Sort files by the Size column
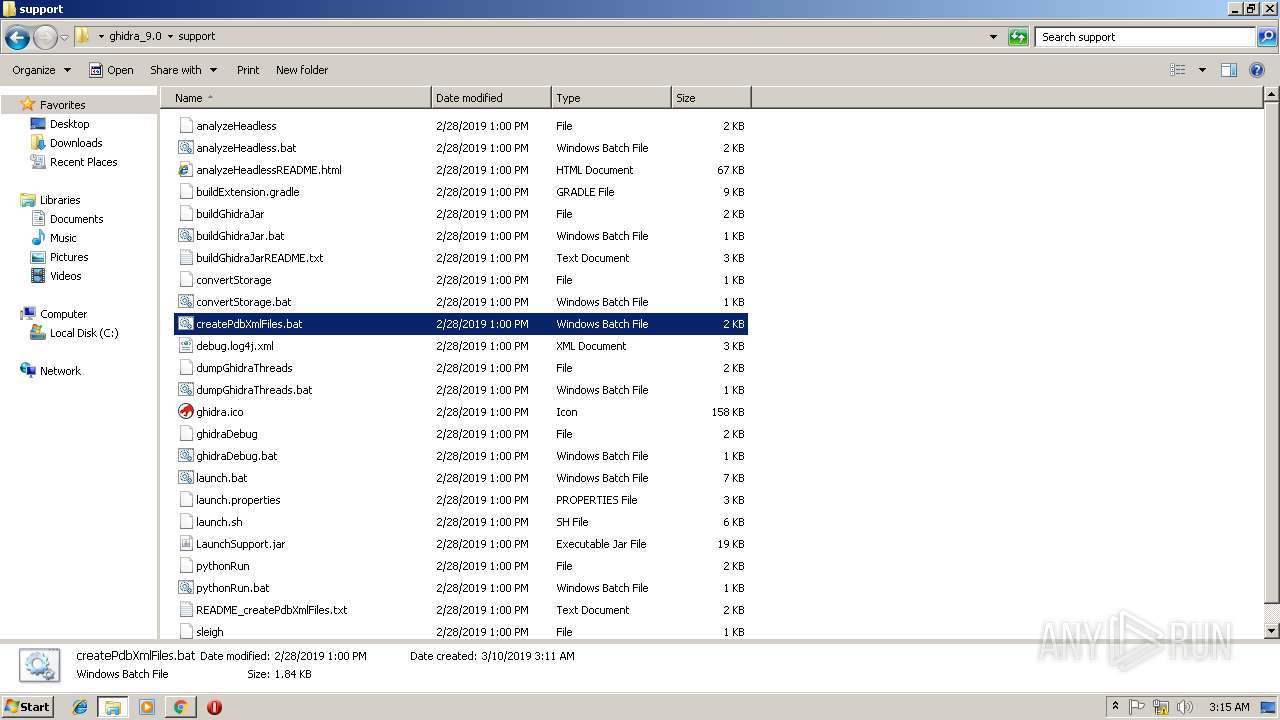The height and width of the screenshot is (720, 1280). (x=711, y=98)
